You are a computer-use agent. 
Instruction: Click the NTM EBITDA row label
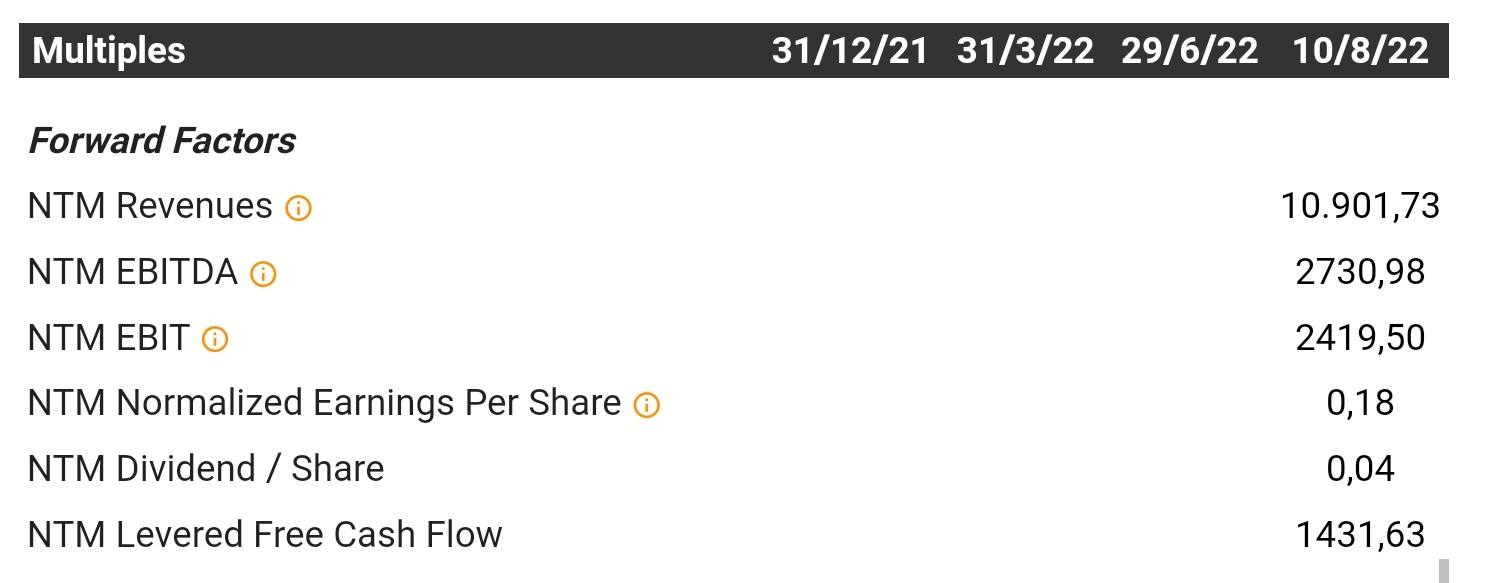point(133,272)
